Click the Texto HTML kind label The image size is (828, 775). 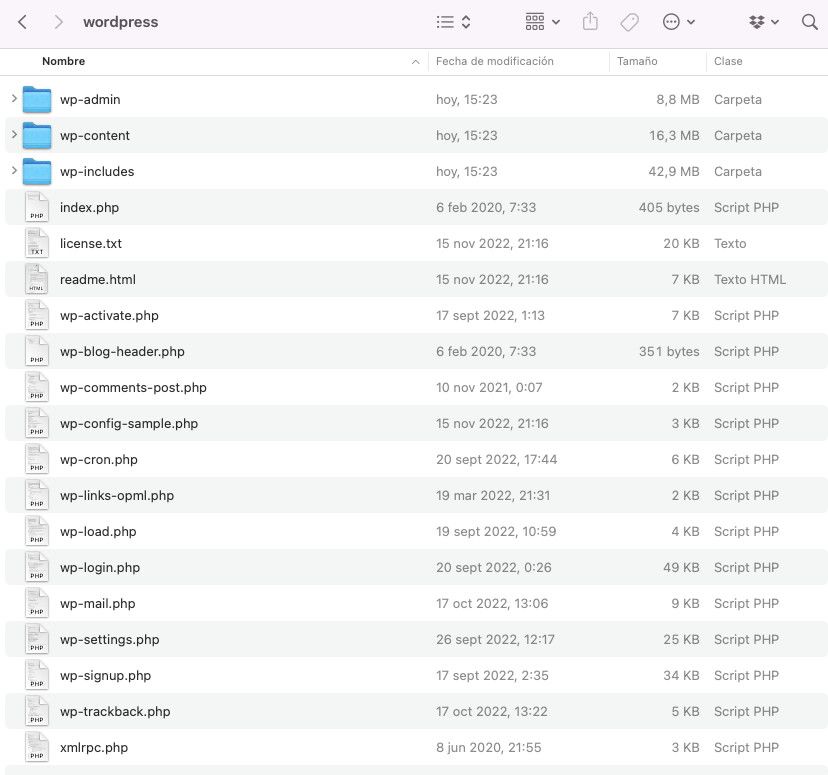[750, 279]
